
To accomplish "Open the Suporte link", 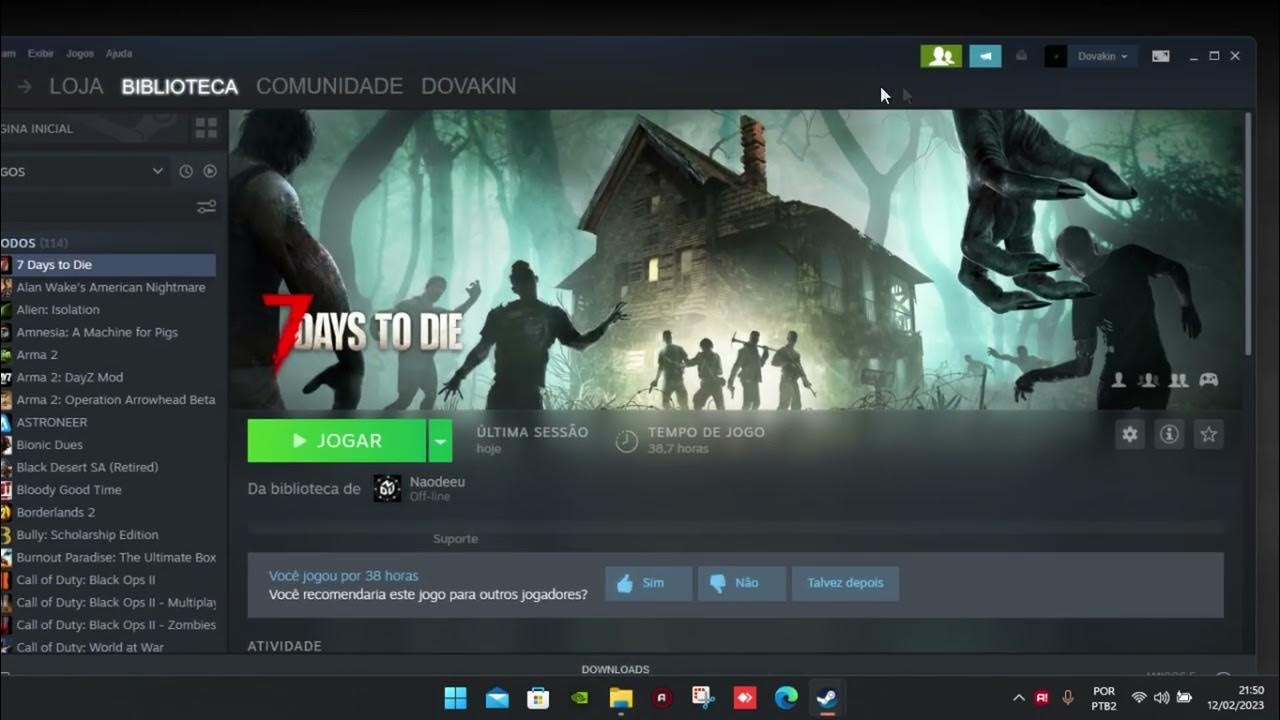I will (456, 539).
